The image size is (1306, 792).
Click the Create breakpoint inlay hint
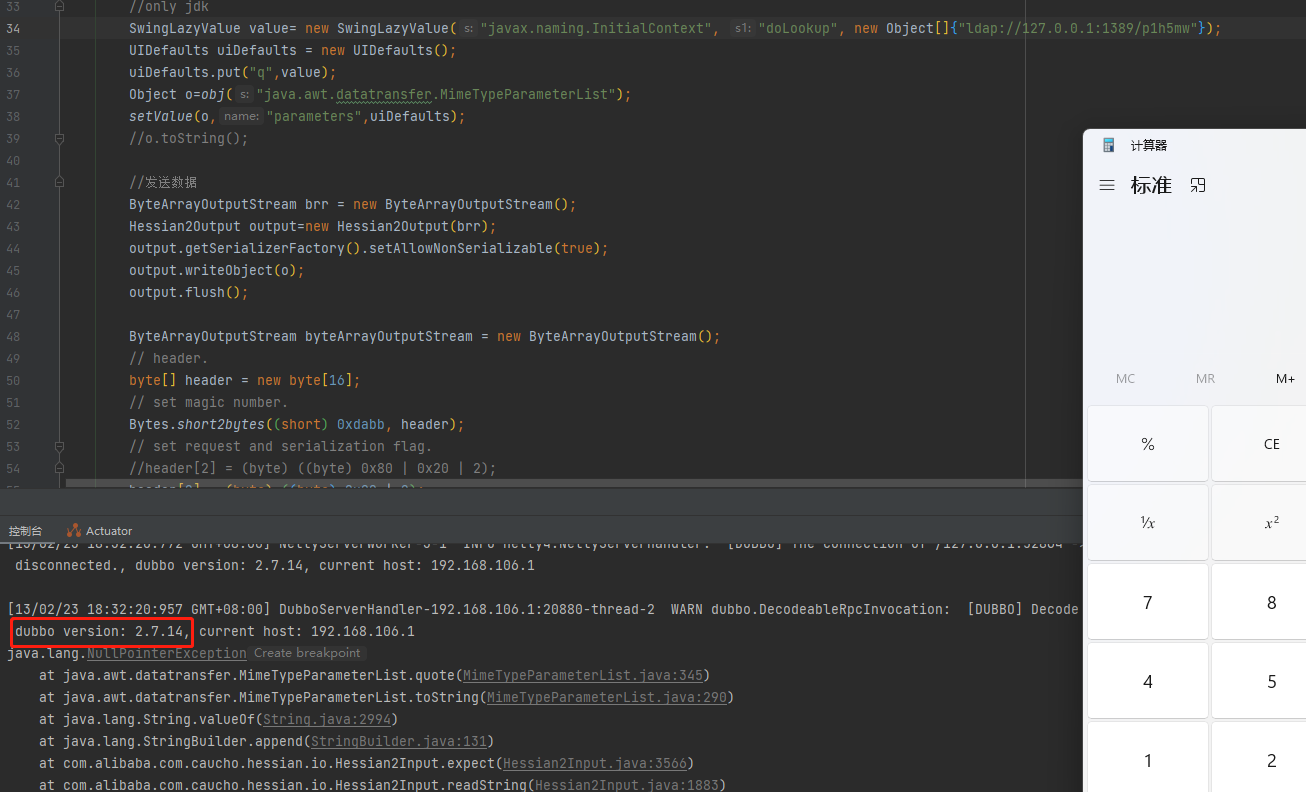(307, 653)
